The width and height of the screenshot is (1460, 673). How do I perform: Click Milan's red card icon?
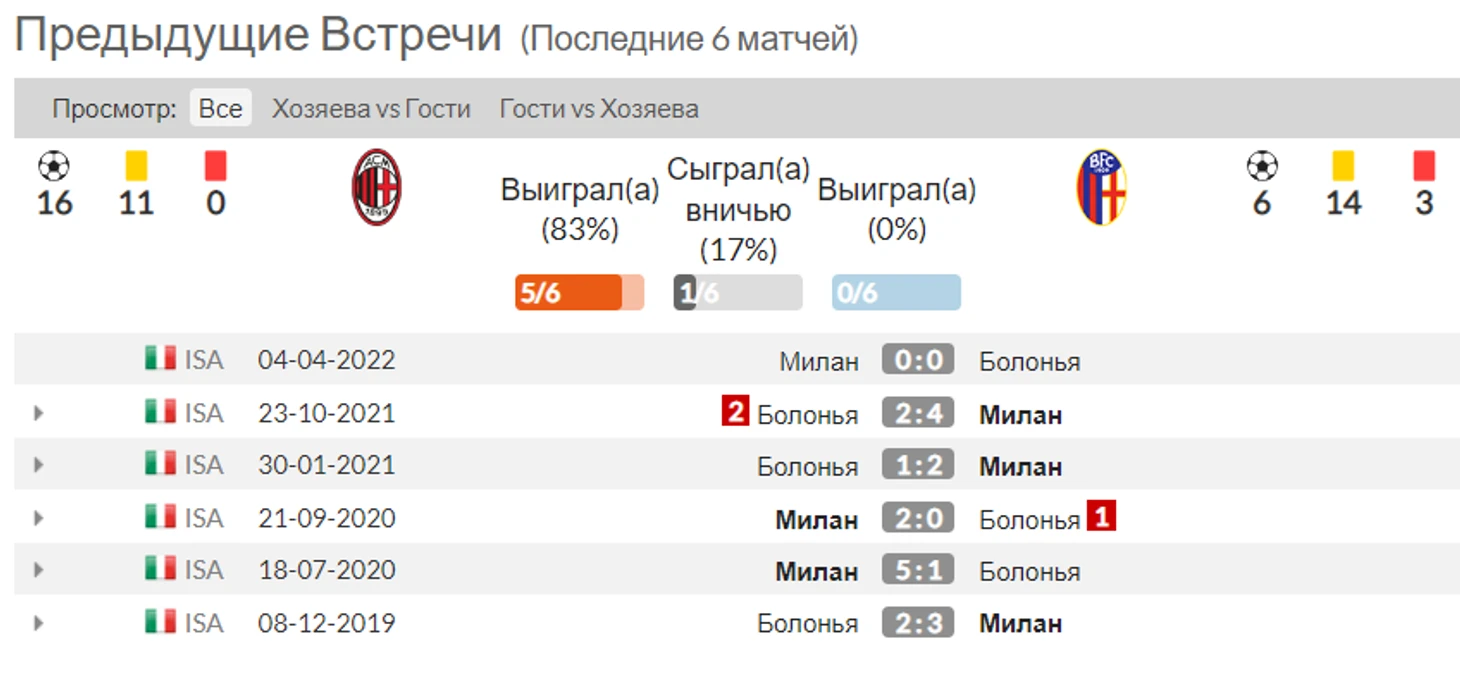[215, 165]
